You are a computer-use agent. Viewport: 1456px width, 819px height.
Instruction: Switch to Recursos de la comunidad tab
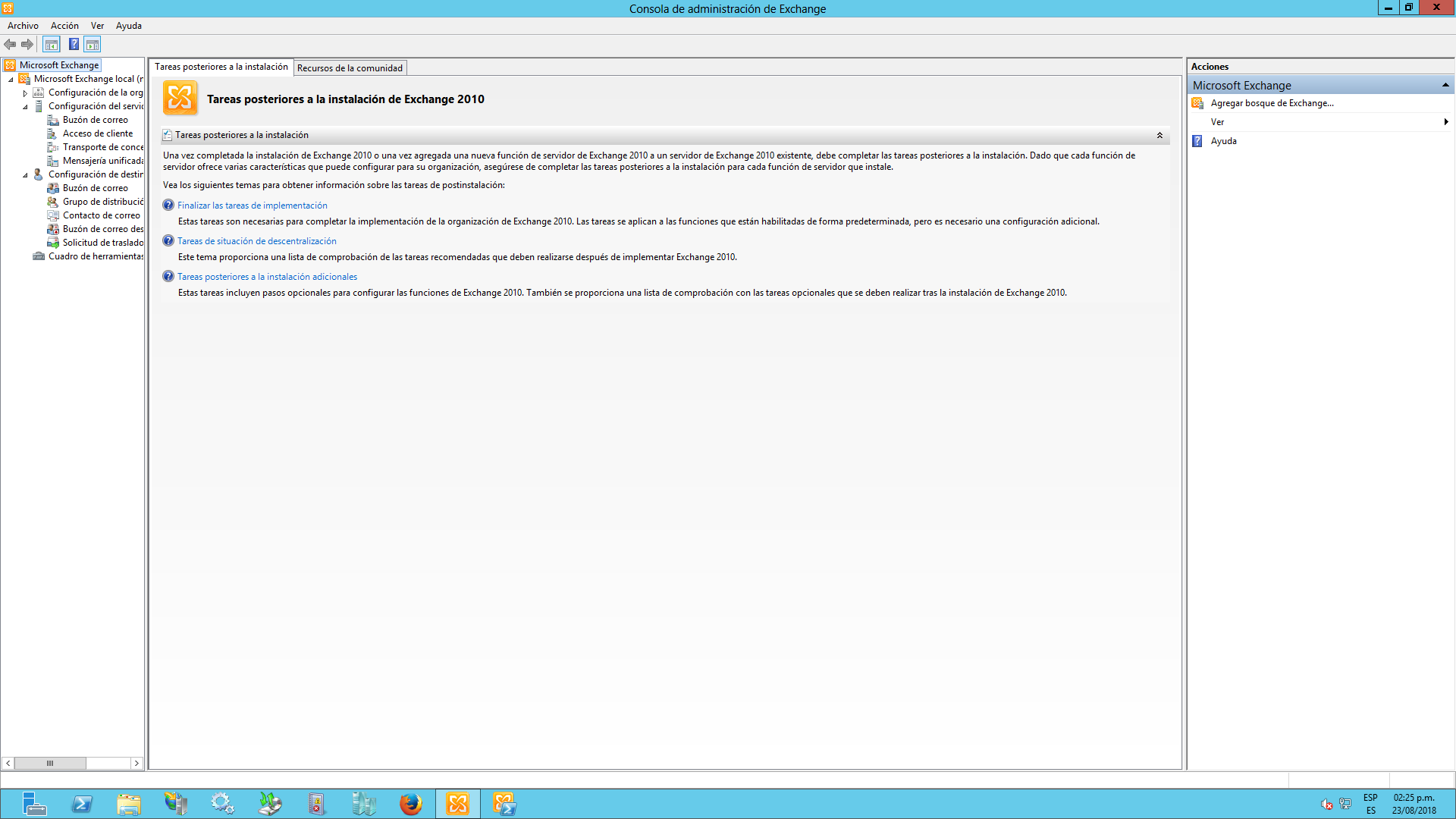coord(350,67)
